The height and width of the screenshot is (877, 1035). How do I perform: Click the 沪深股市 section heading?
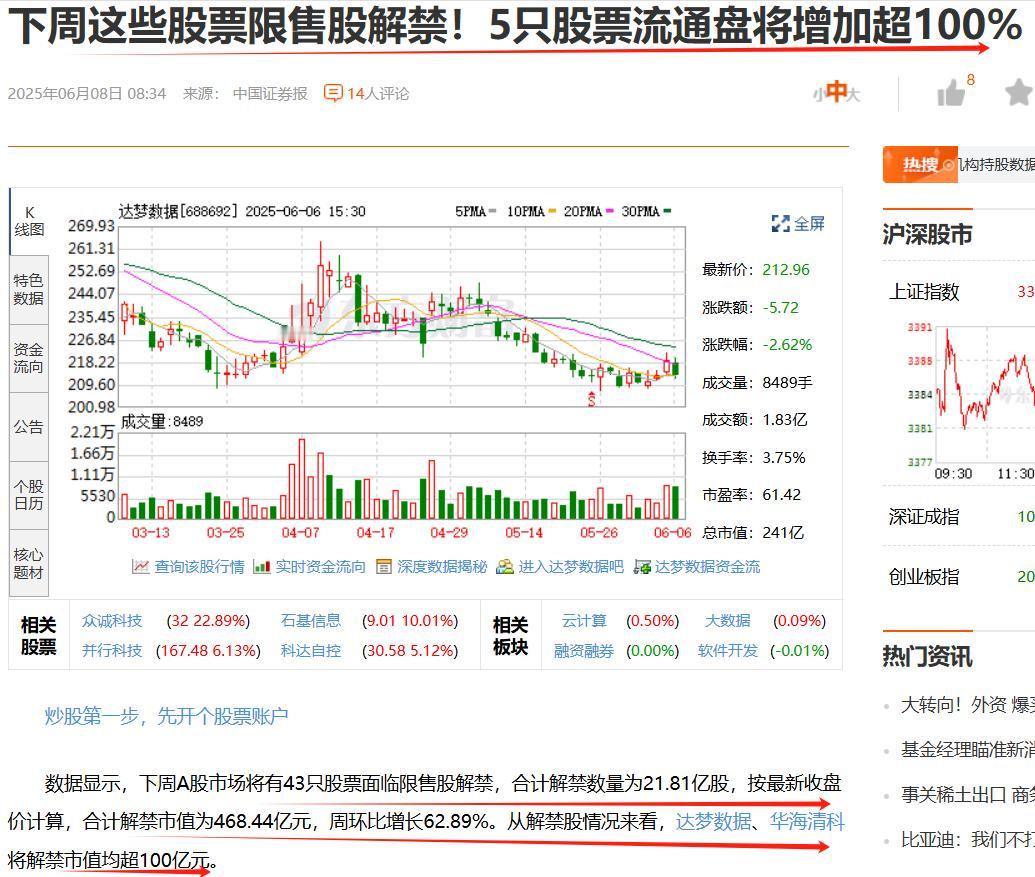point(927,234)
